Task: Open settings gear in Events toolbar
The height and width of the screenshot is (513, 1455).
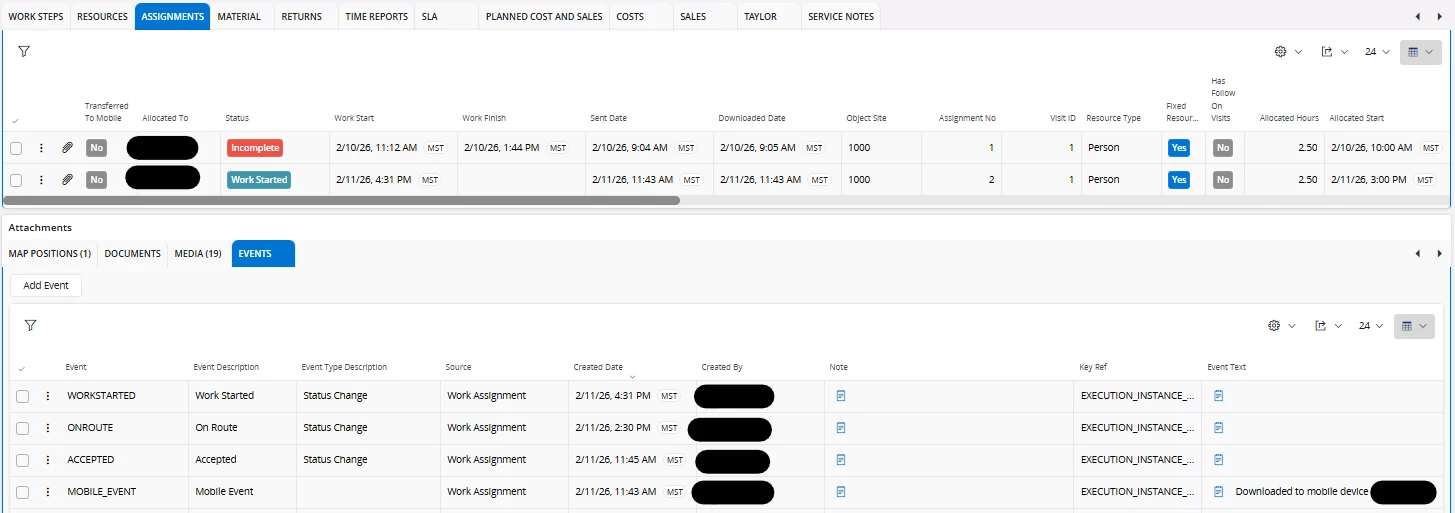Action: tap(1273, 326)
